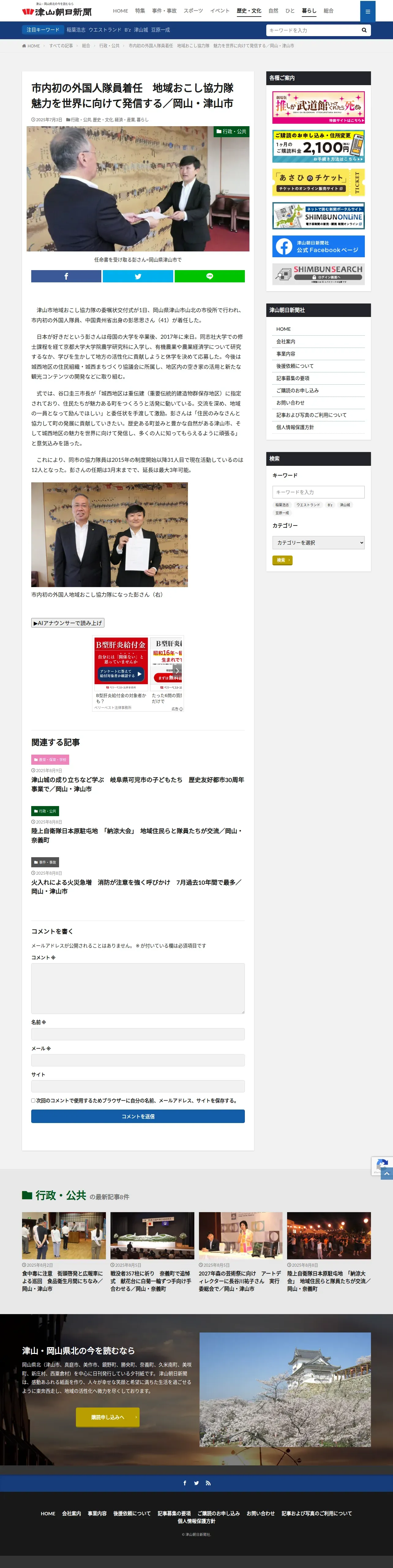Click the scroll-to-top arrow button
Screen dimensions: 393x1568
tap(387, 1174)
